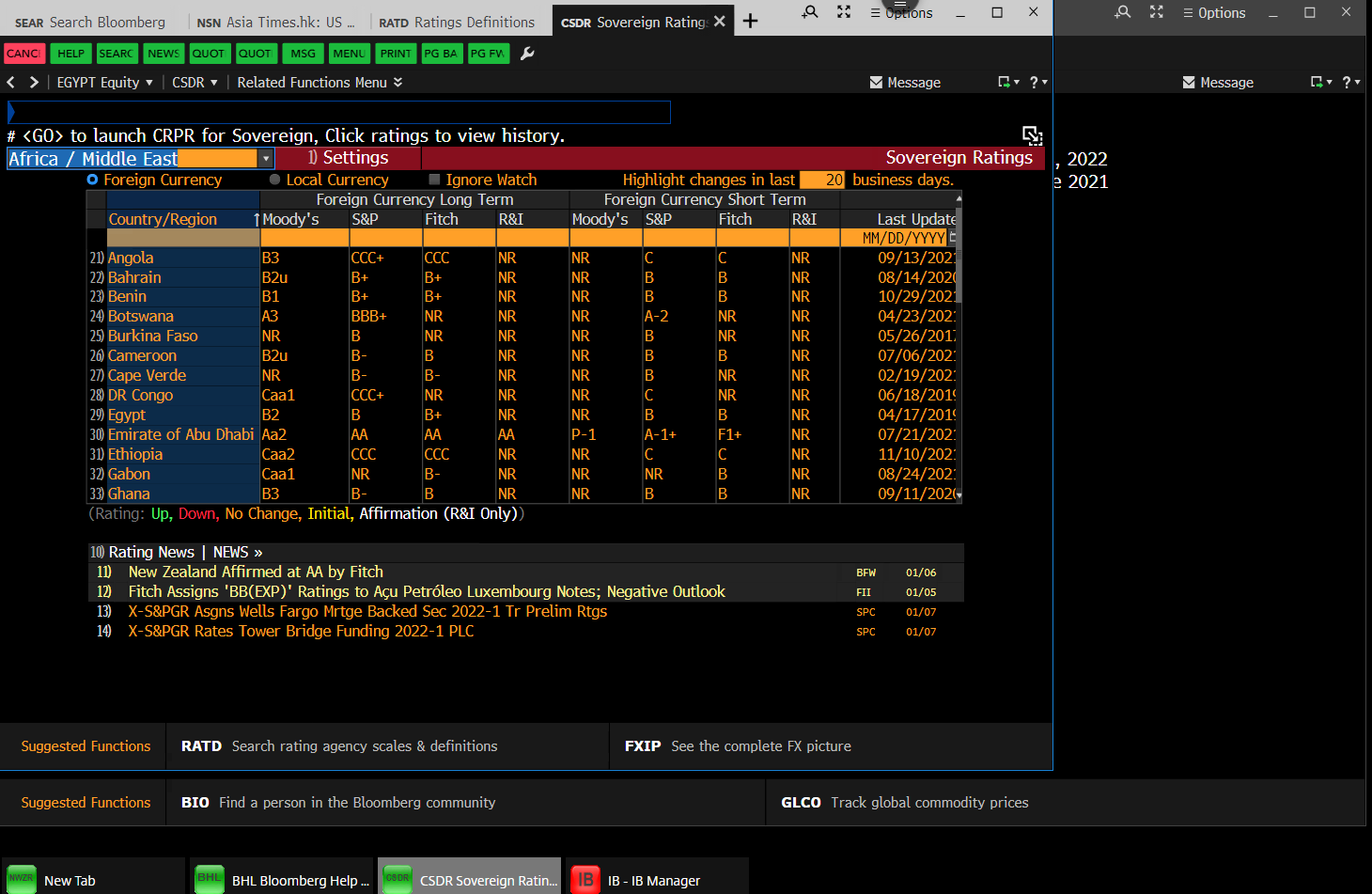Open the BIO suggested function
Image resolution: width=1372 pixels, height=894 pixels.
[465, 803]
